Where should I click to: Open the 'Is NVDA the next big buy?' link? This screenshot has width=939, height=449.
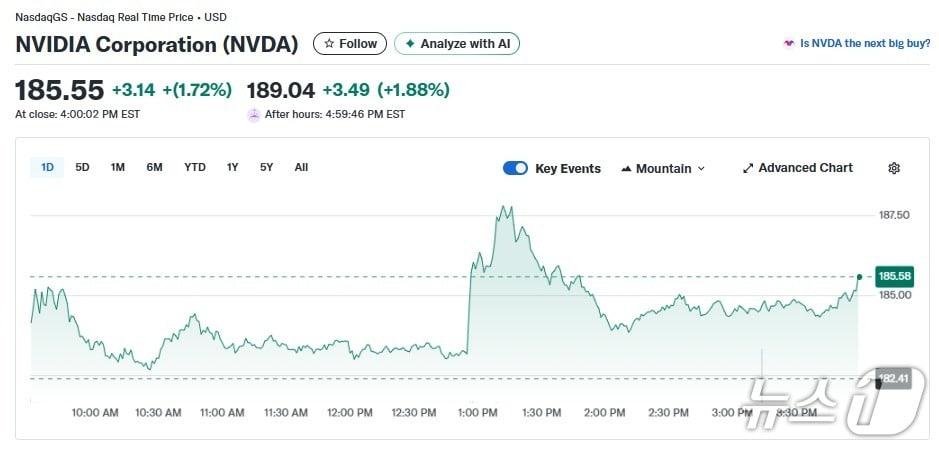point(865,44)
